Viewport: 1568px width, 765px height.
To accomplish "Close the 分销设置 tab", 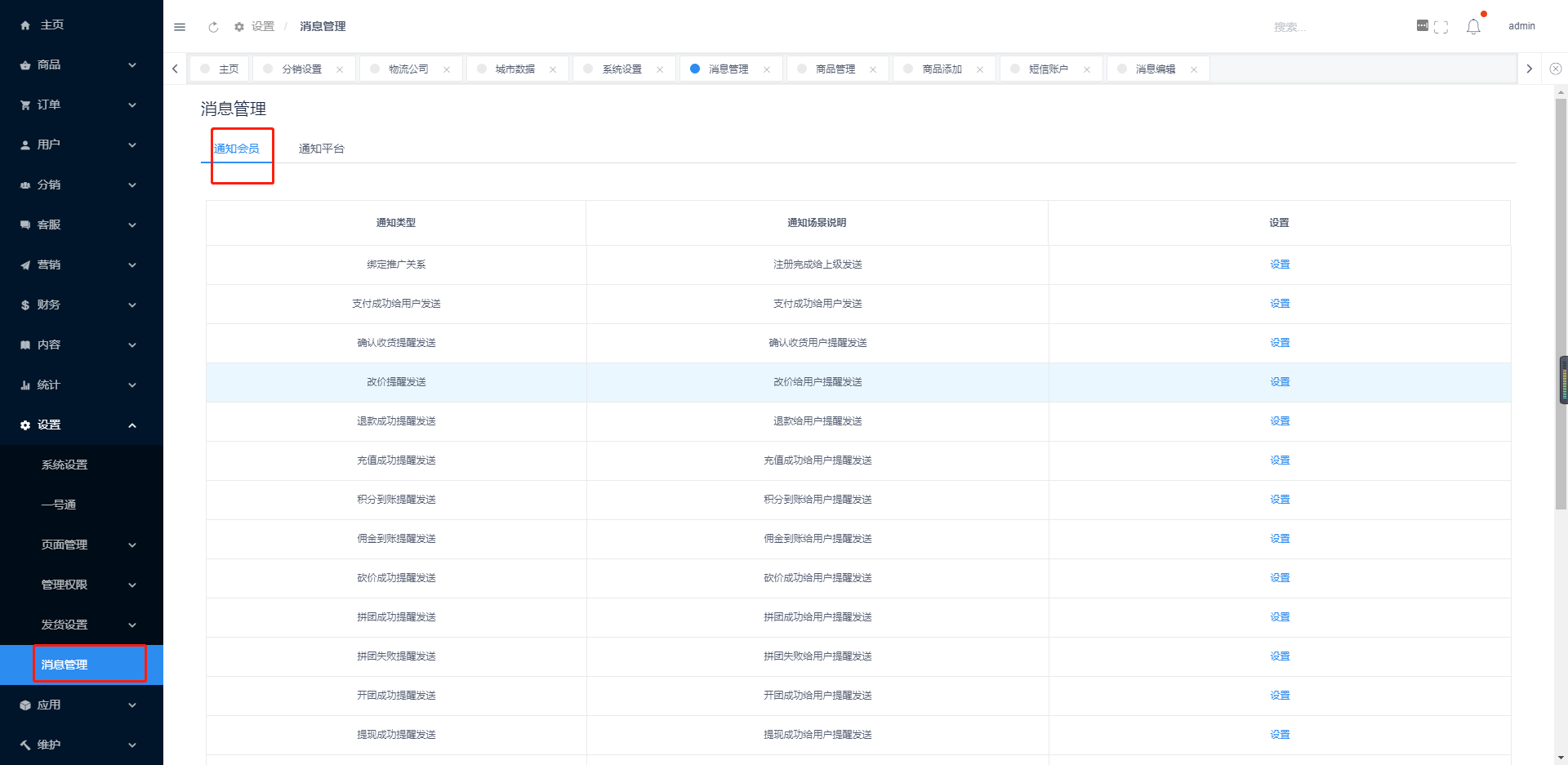I will [x=340, y=69].
